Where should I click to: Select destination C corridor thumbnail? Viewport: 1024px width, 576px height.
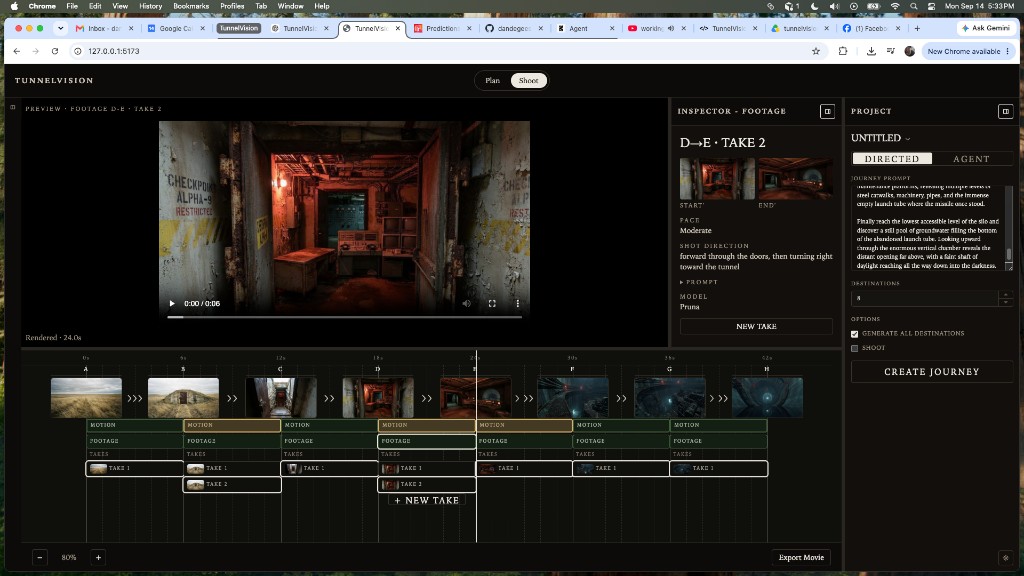pos(281,397)
